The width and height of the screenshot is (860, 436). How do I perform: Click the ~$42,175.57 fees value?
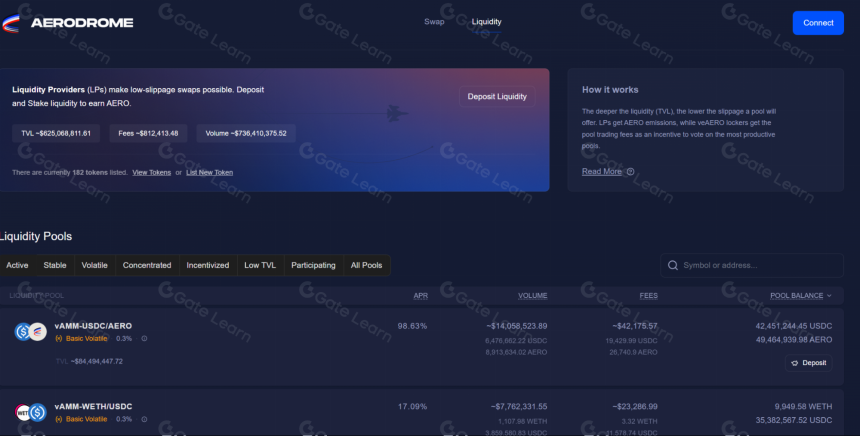(635, 326)
